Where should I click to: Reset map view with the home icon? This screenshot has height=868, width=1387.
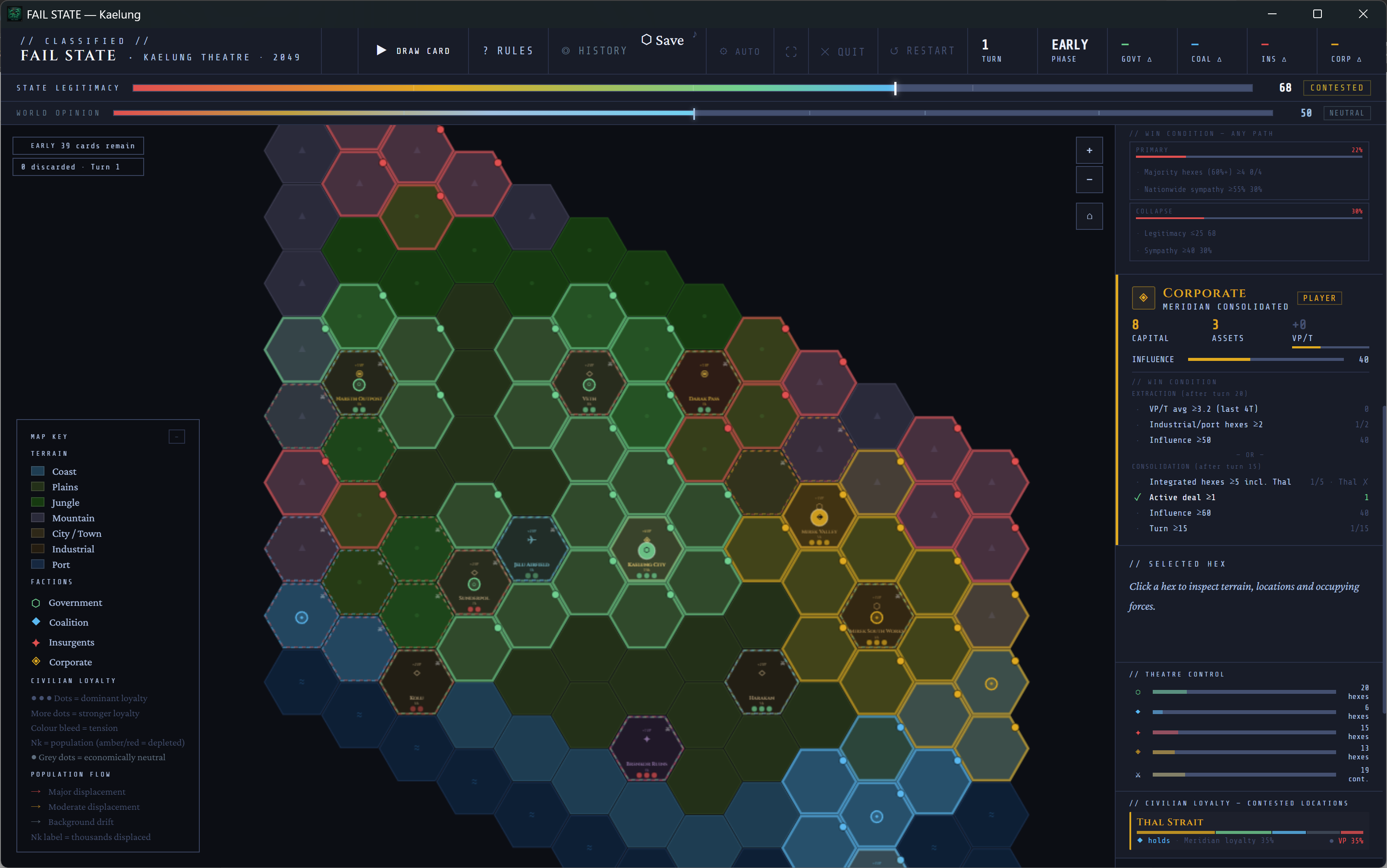point(1089,216)
